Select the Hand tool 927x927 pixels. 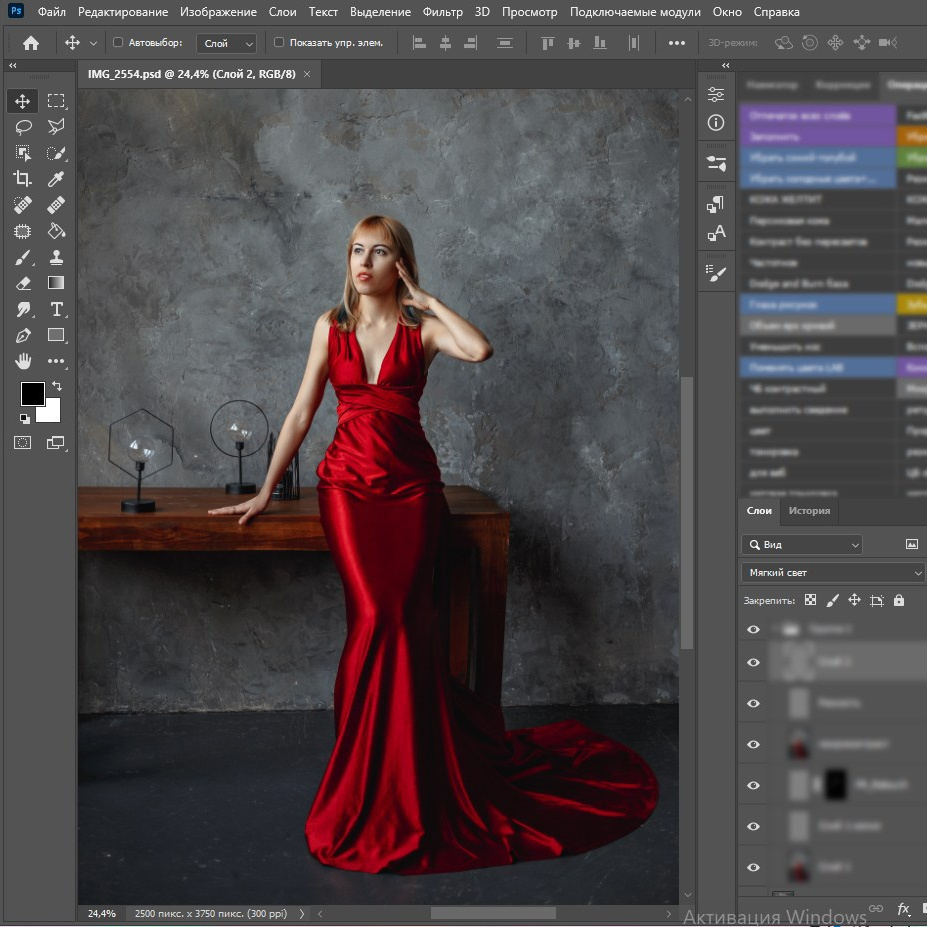(22, 361)
